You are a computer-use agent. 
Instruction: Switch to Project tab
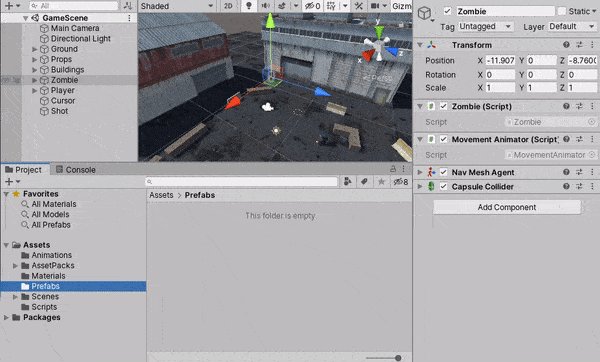[24, 170]
